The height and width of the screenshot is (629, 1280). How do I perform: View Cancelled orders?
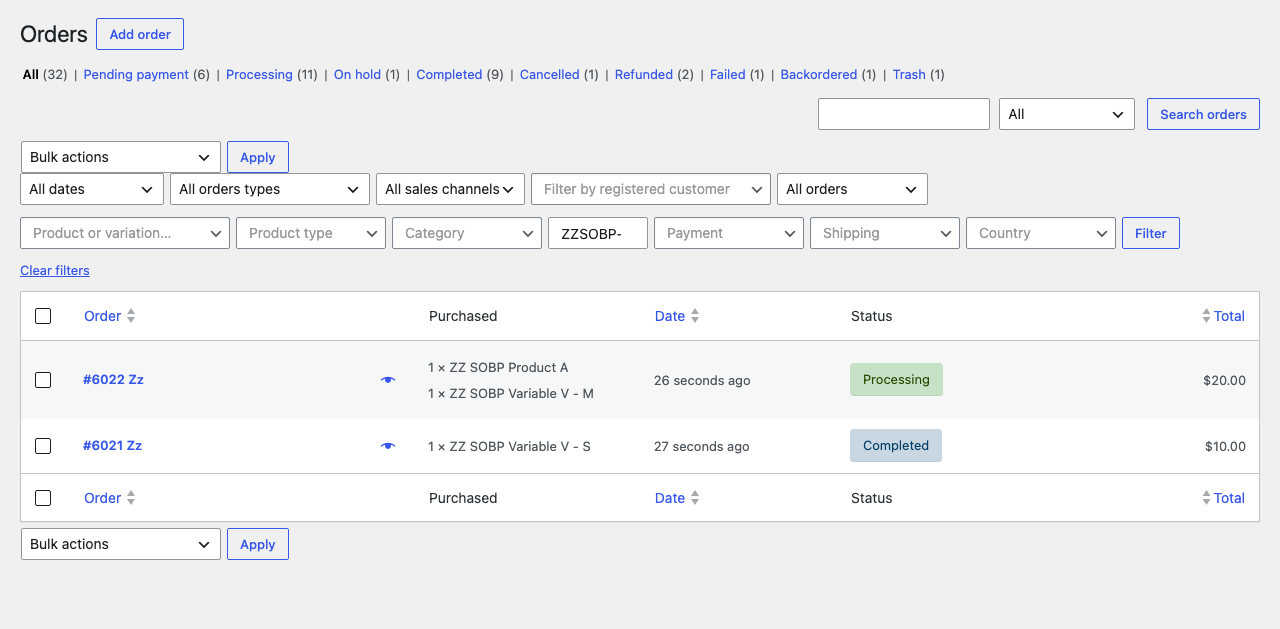point(550,75)
